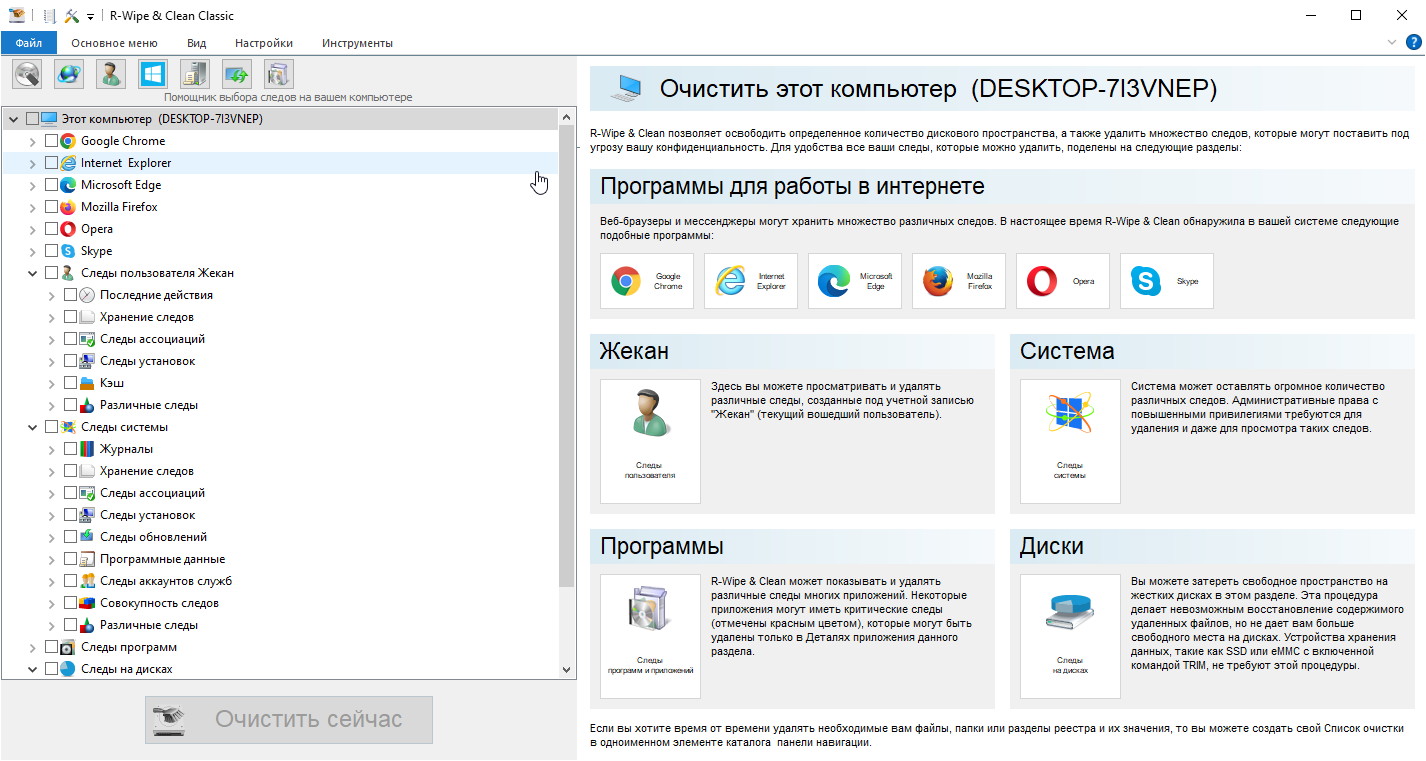The width and height of the screenshot is (1426, 761).
Task: Check the Internet Explorer checkbox
Action: click(x=52, y=163)
